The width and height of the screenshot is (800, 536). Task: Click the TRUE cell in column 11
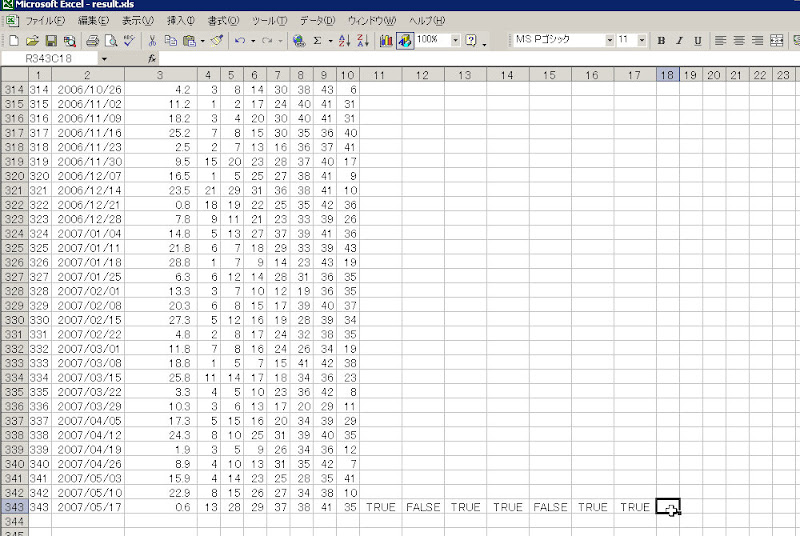pyautogui.click(x=381, y=507)
